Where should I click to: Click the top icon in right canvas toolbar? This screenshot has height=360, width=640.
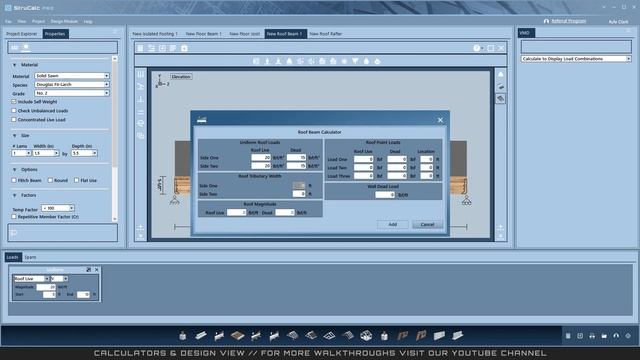click(x=500, y=74)
